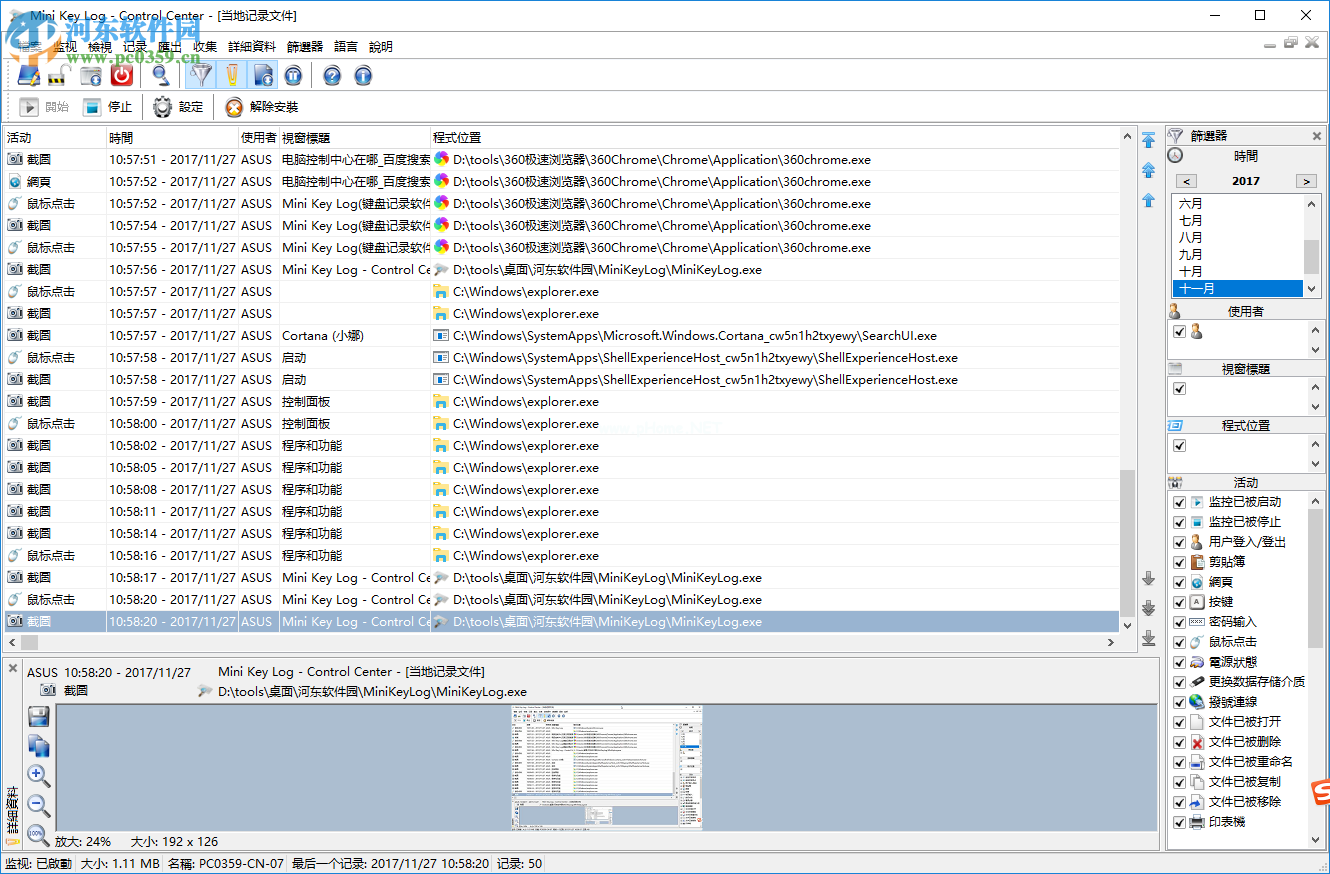Sort the log by the 時間 column header
1330x874 pixels.
click(172, 138)
